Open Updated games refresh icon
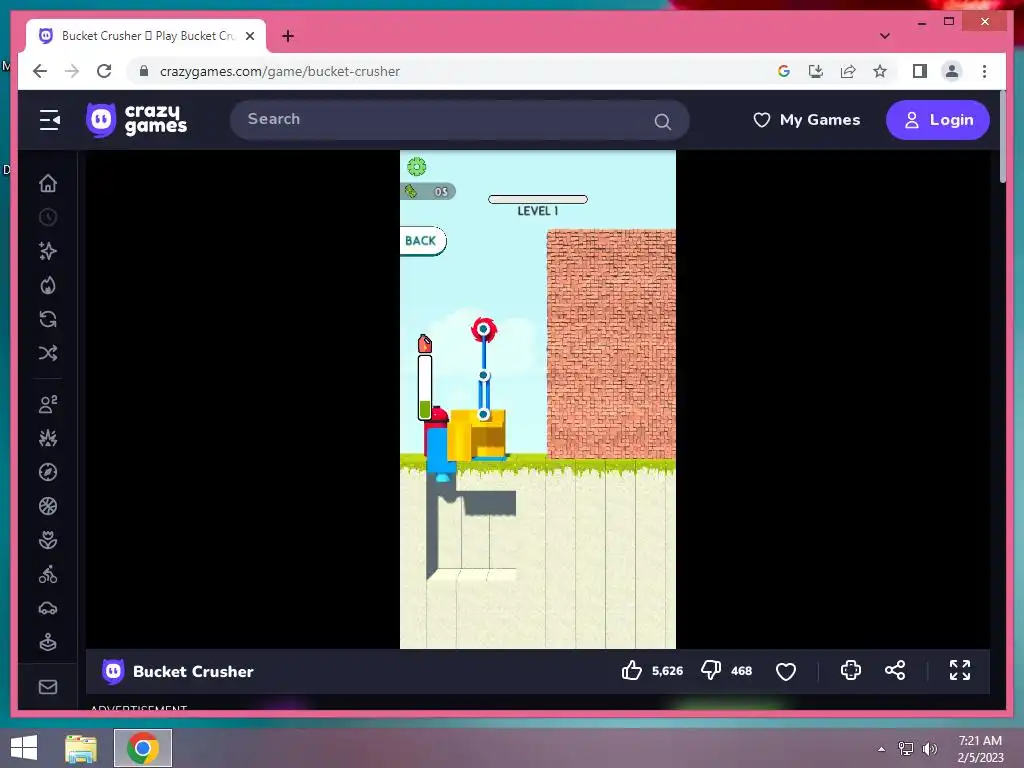1024x768 pixels. (x=48, y=319)
